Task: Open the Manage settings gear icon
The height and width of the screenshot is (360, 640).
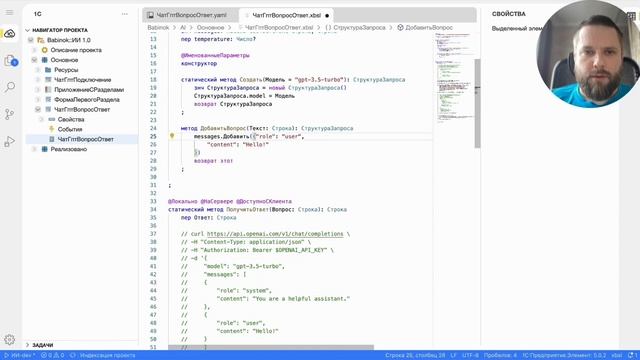Action: click(9, 339)
